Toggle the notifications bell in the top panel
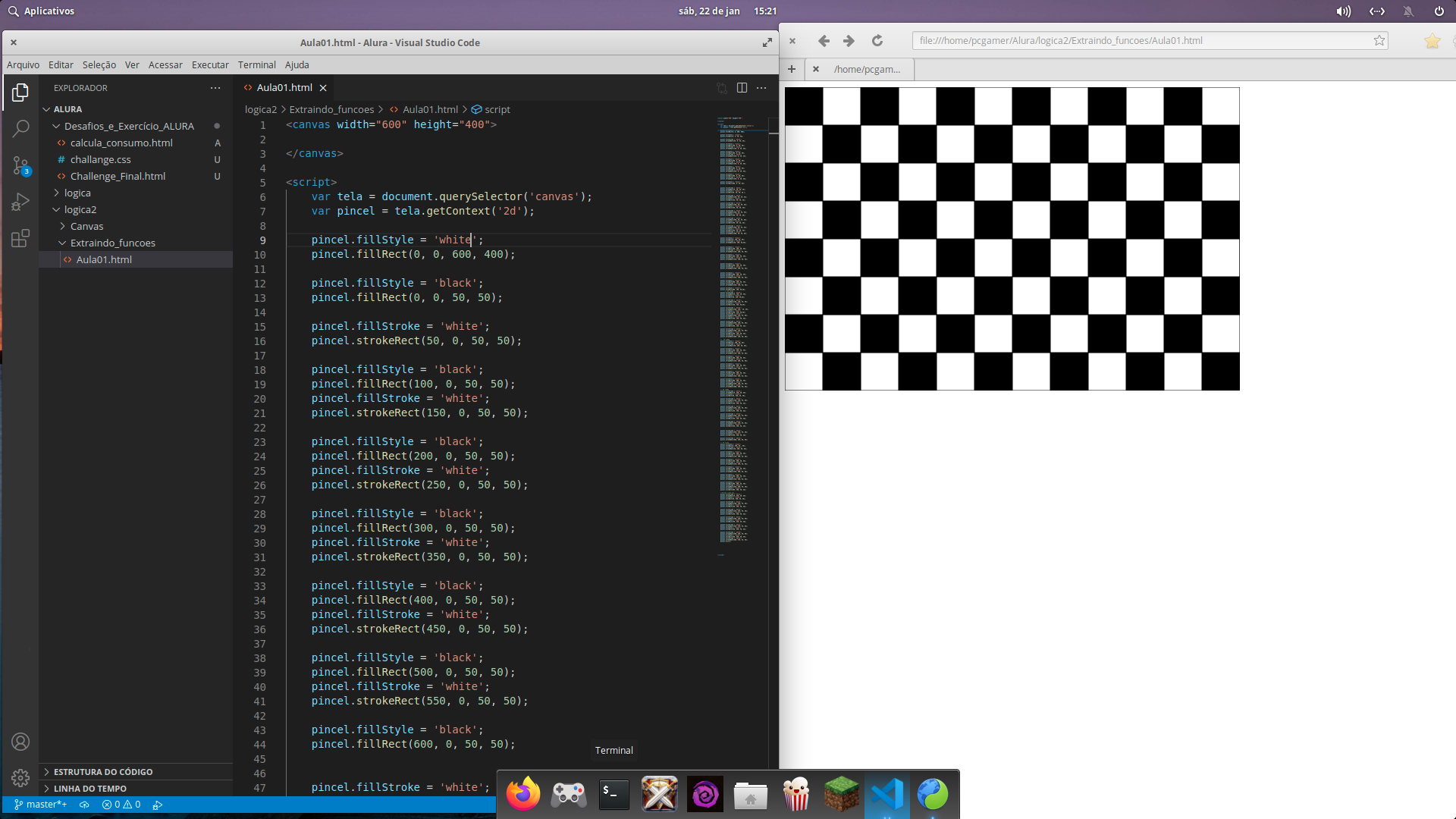1456x819 pixels. click(1408, 11)
